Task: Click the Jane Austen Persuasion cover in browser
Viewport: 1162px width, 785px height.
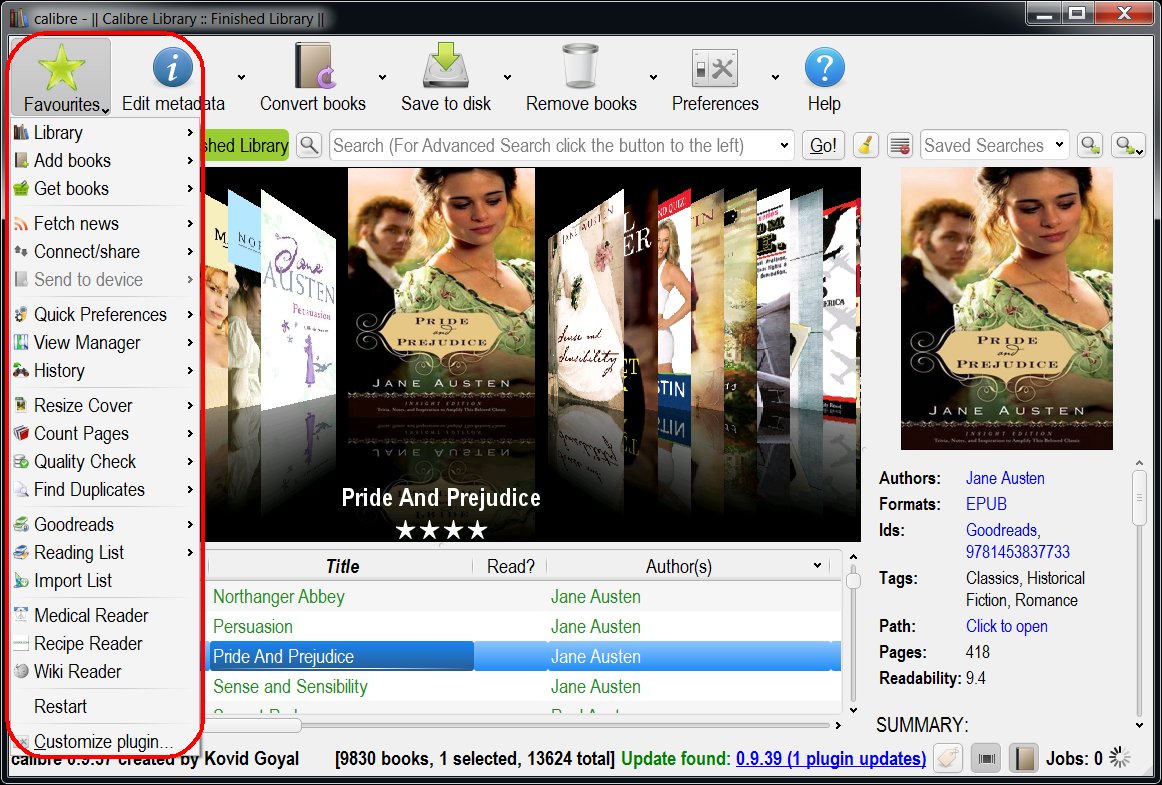Action: click(x=299, y=300)
